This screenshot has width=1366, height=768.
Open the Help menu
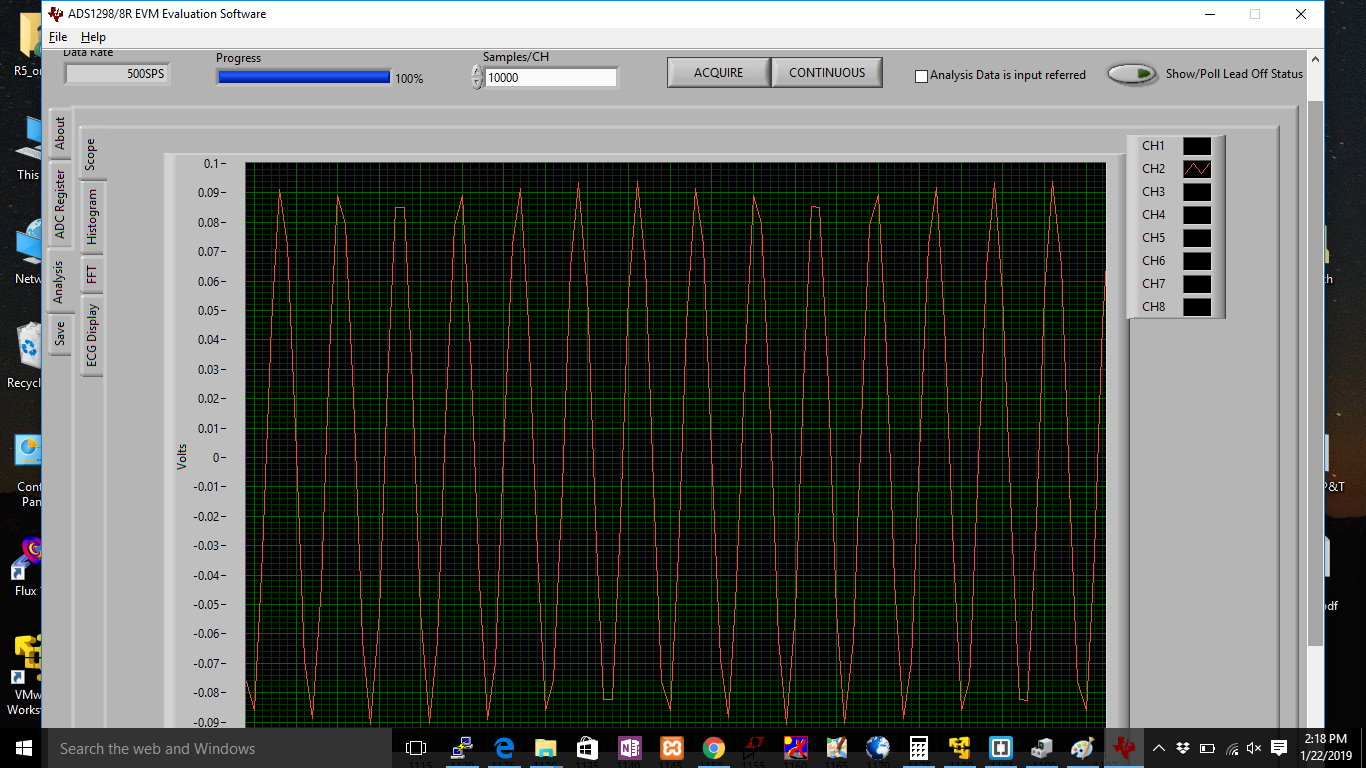tap(93, 37)
